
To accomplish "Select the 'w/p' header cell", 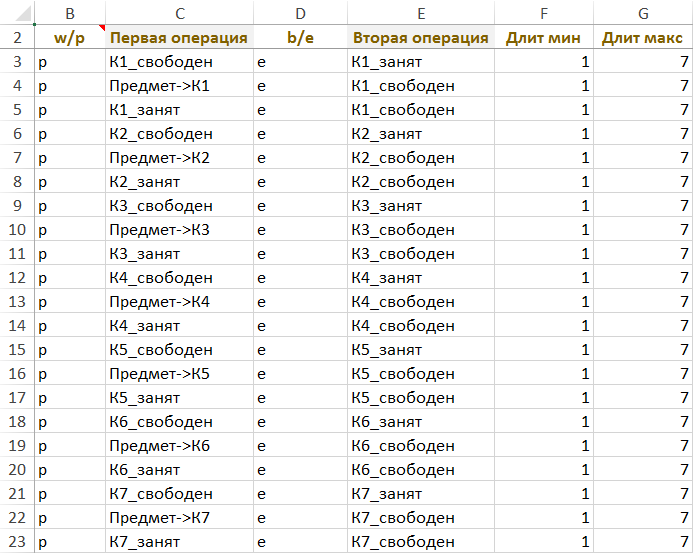I will click(x=69, y=38).
